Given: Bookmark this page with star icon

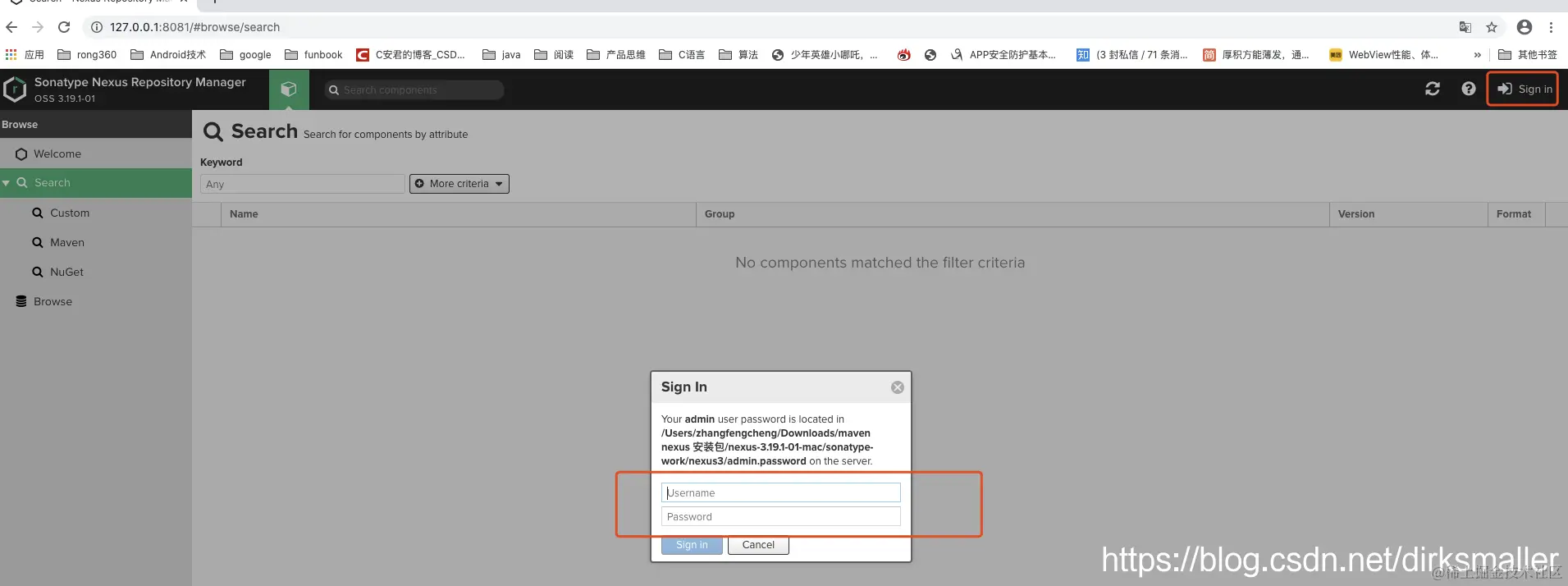Looking at the screenshot, I should [1492, 27].
